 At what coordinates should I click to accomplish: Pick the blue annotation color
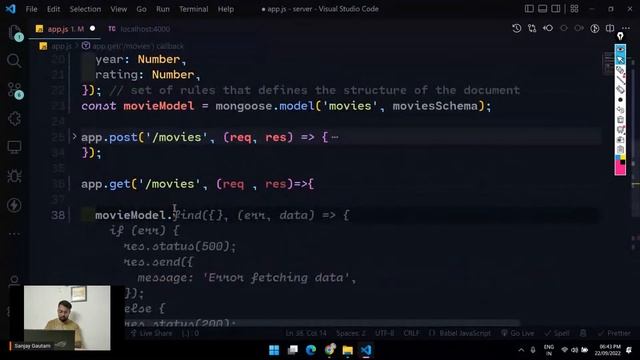click(618, 157)
